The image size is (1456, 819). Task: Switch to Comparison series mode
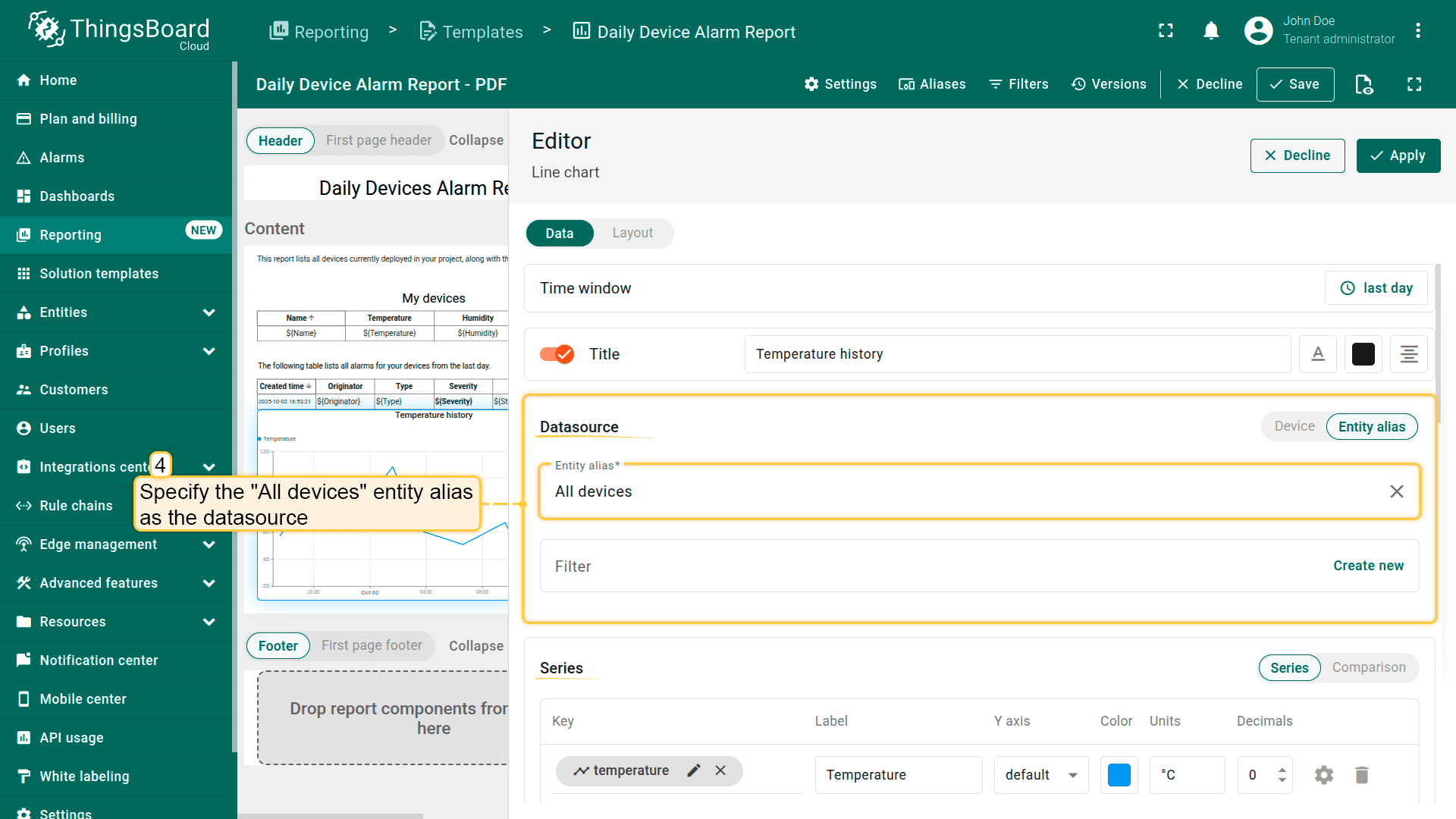click(1368, 667)
